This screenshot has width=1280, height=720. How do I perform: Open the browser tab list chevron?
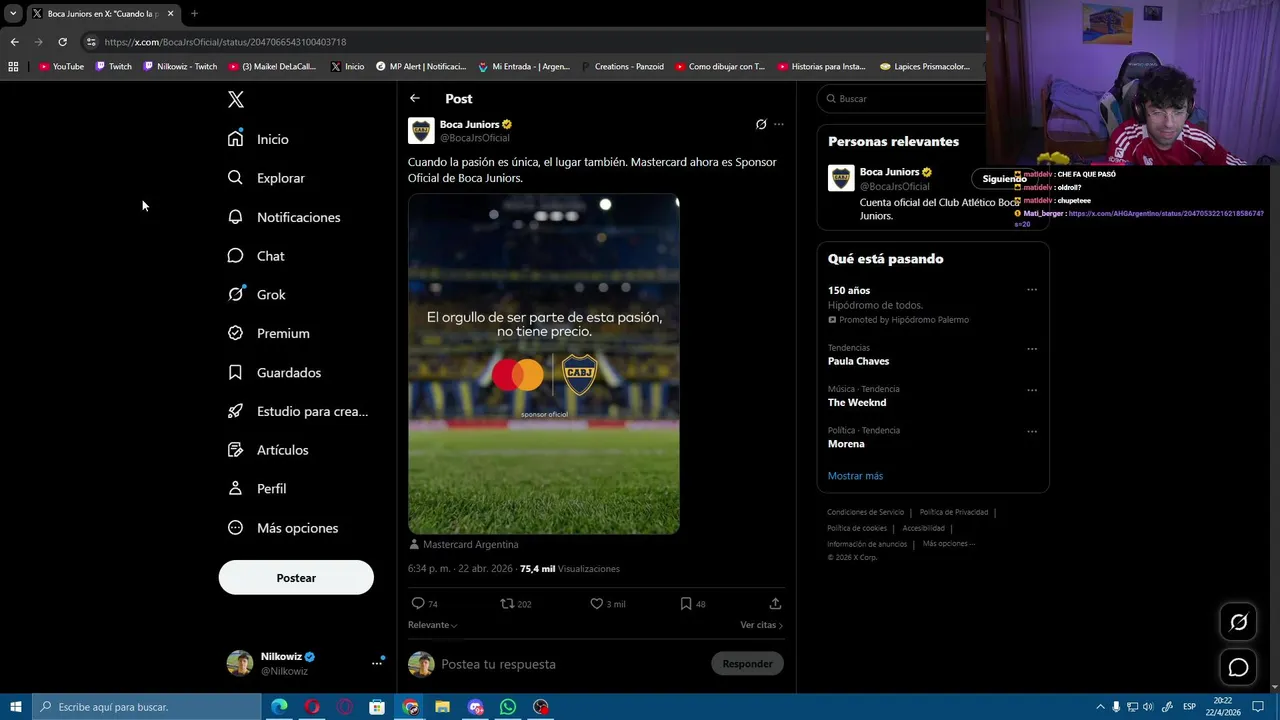[x=13, y=13]
